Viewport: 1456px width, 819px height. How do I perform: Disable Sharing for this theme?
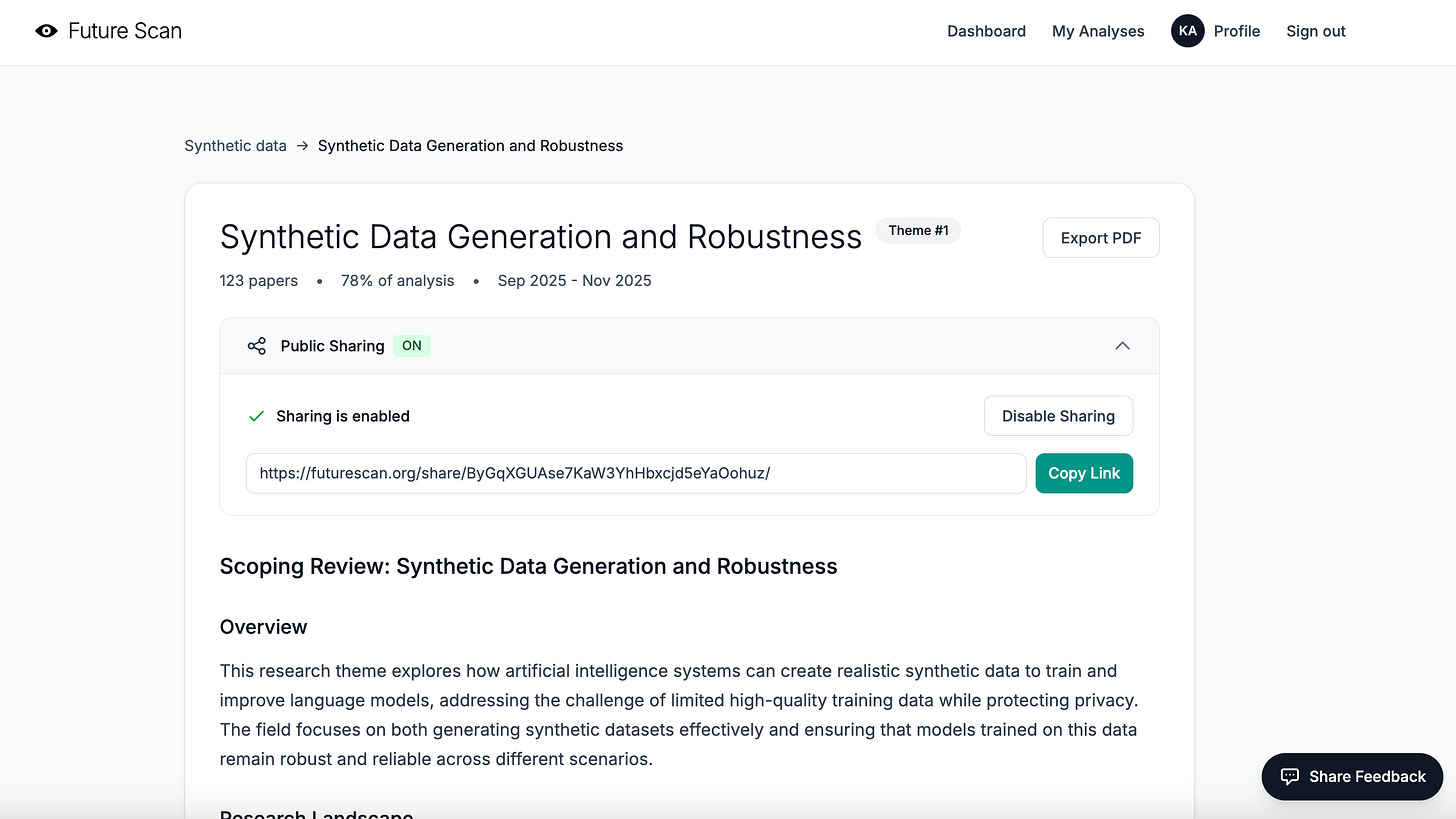click(x=1058, y=416)
